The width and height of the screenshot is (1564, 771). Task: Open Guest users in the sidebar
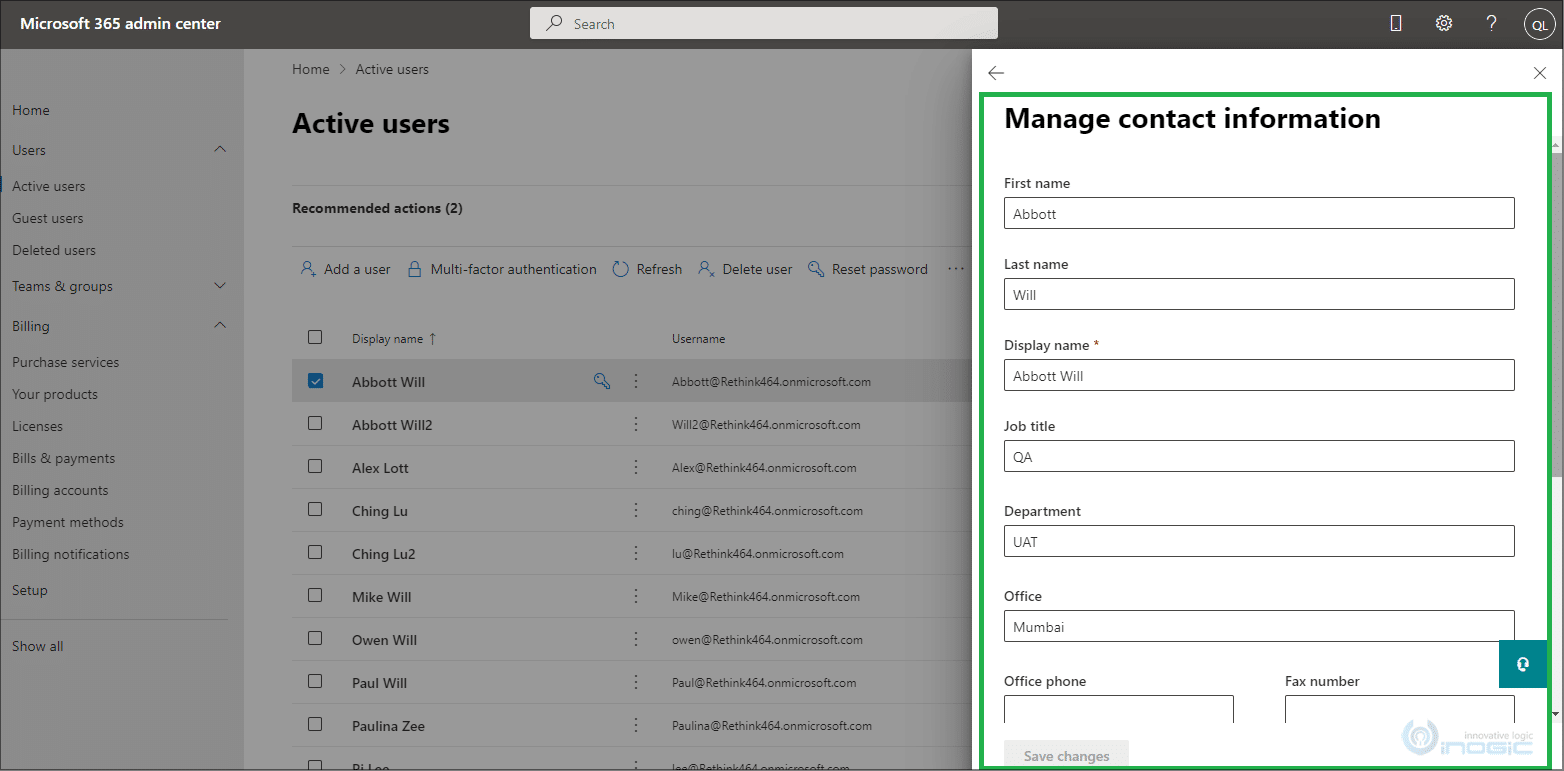pyautogui.click(x=48, y=218)
